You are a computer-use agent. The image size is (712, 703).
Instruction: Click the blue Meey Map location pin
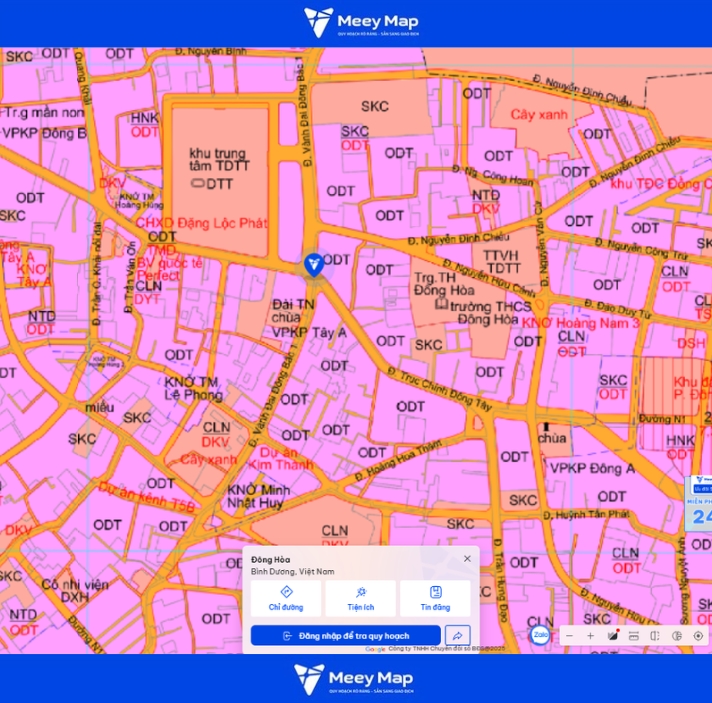pyautogui.click(x=314, y=264)
